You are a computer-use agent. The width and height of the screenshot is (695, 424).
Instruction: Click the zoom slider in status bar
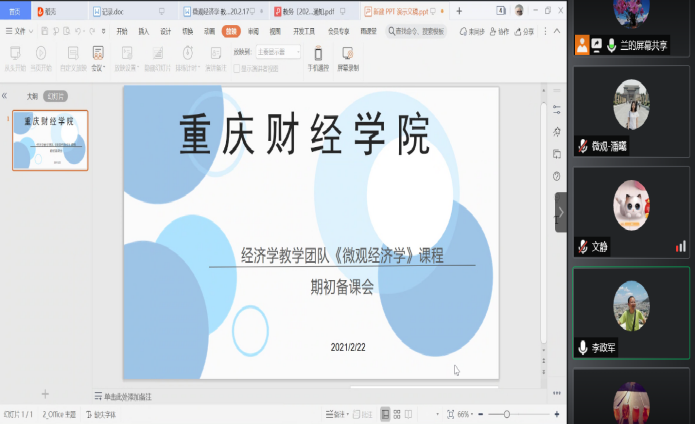pos(507,414)
